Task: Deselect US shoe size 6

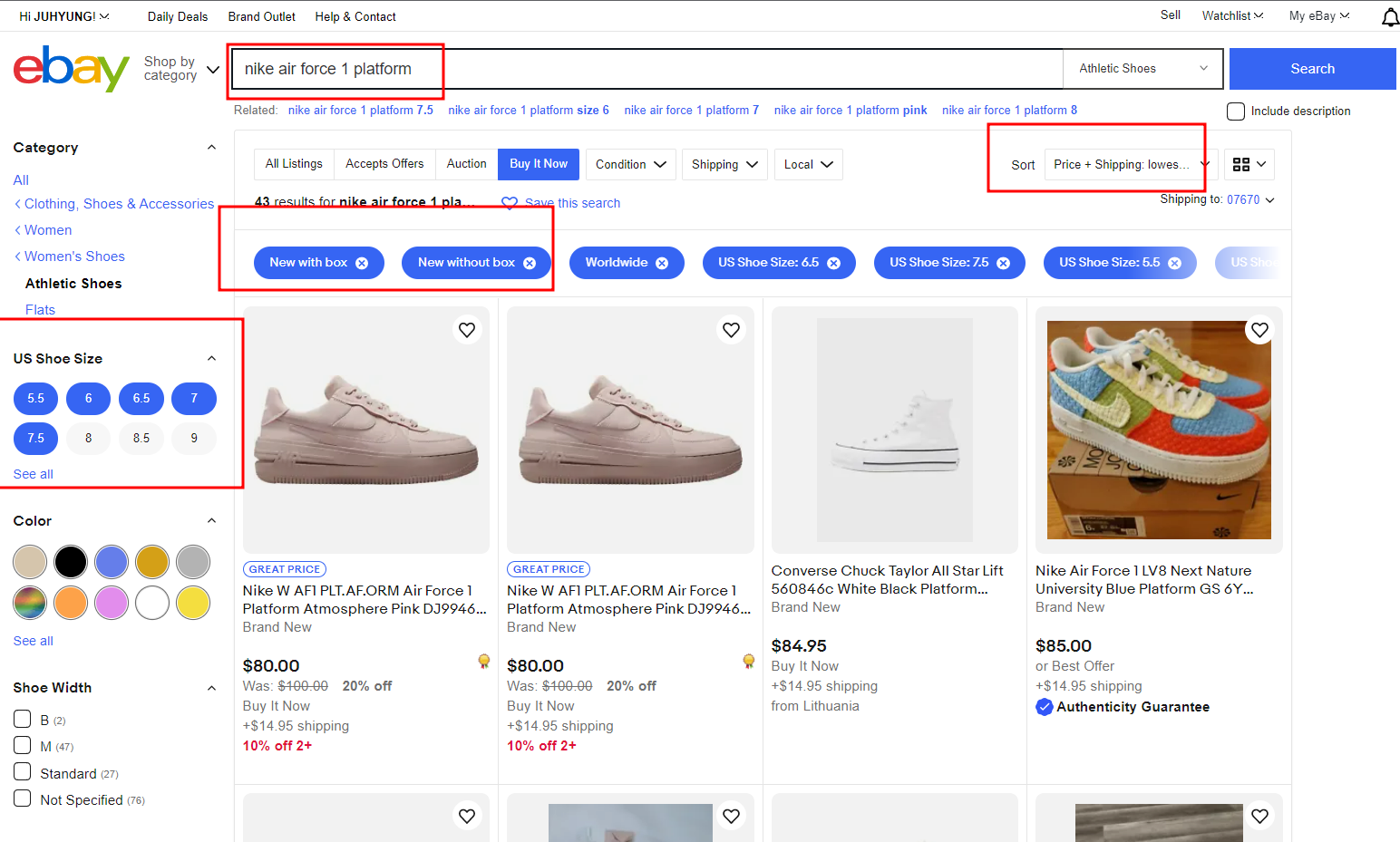Action: point(88,399)
